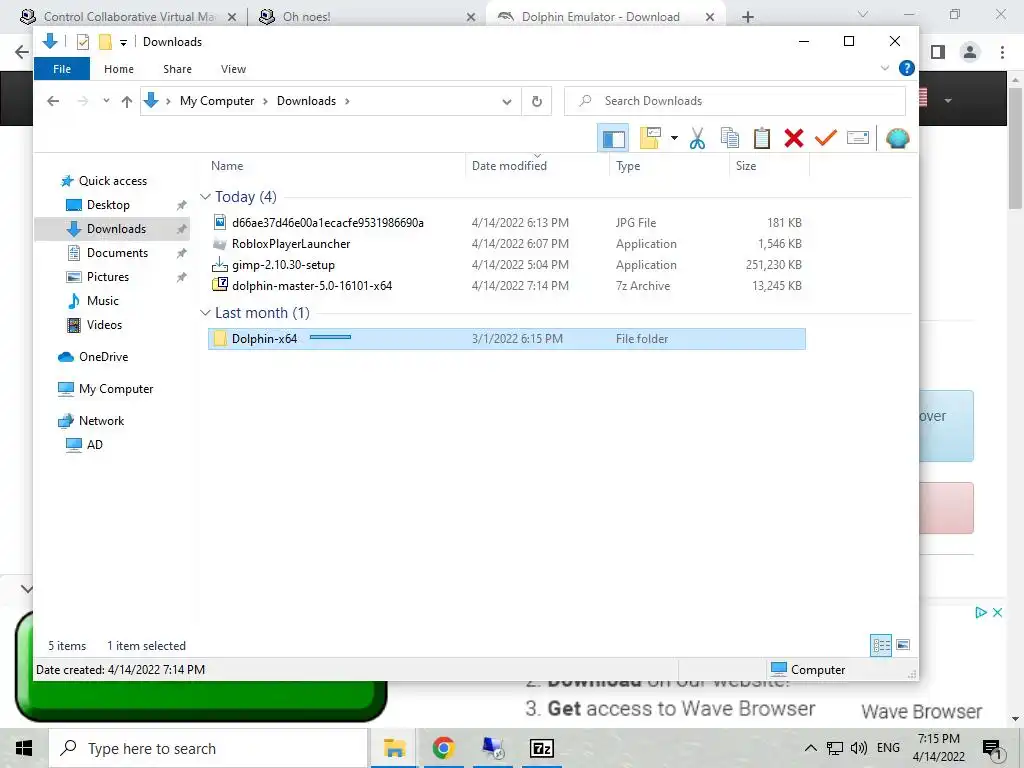Switch to the Oh noes! Chrome tab

pos(368,17)
